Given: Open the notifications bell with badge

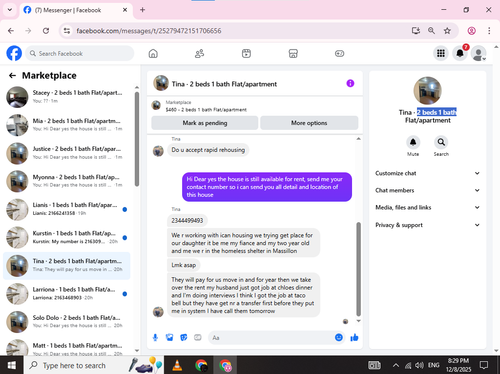Looking at the screenshot, I should coord(460,53).
